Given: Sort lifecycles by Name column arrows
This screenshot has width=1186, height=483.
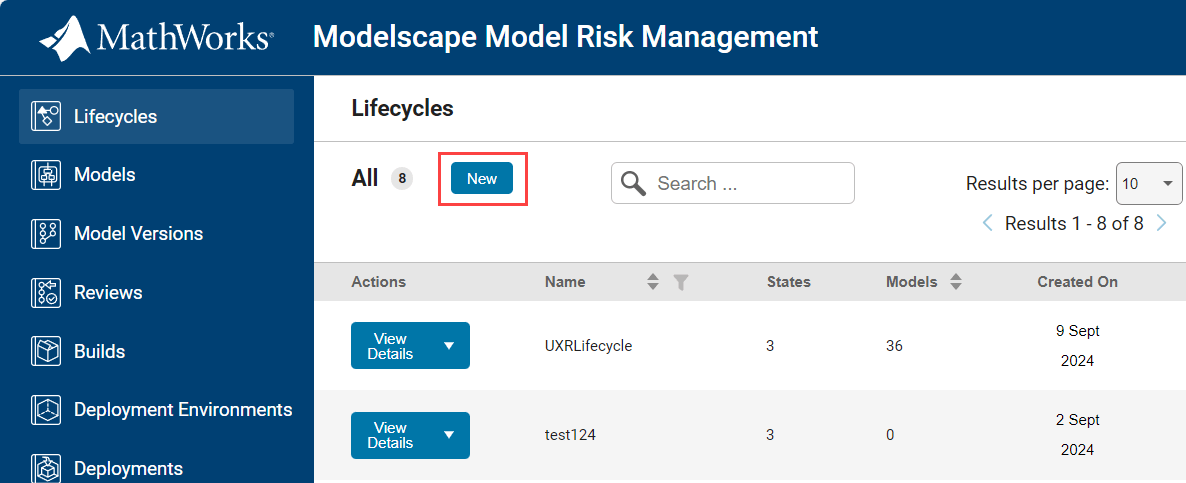Looking at the screenshot, I should coord(653,282).
